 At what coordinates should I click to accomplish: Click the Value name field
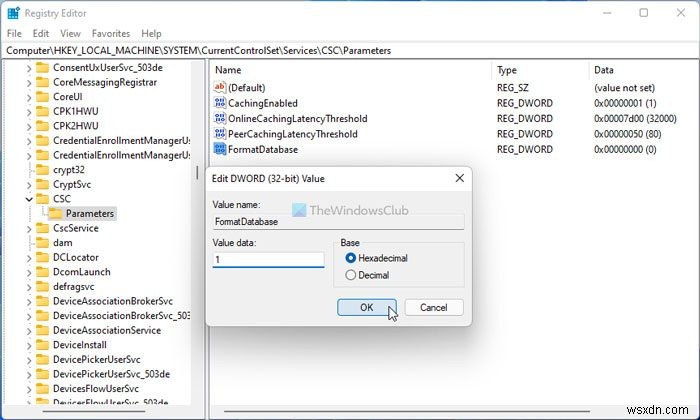tap(338, 221)
